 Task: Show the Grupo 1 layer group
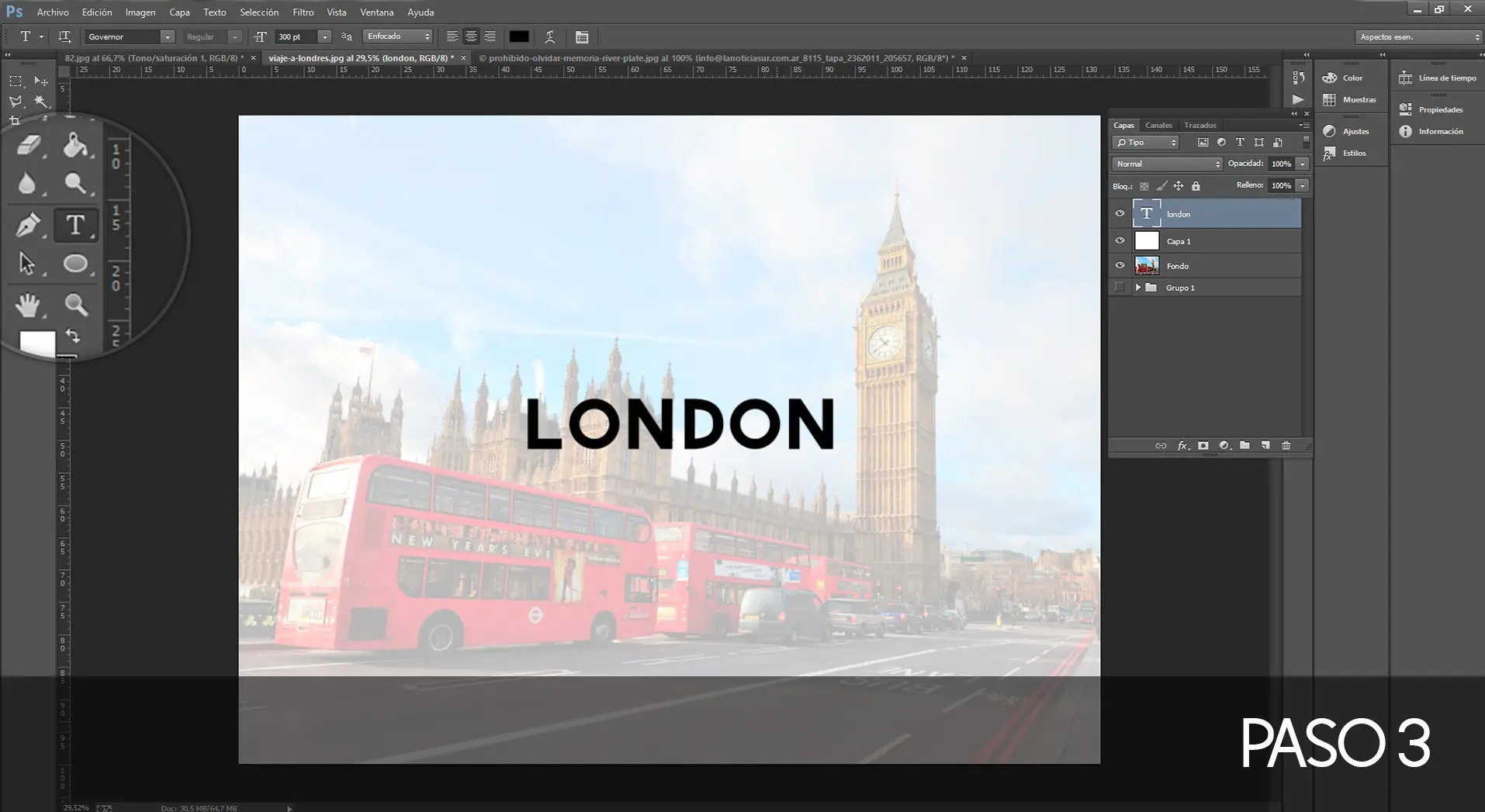click(x=1120, y=287)
